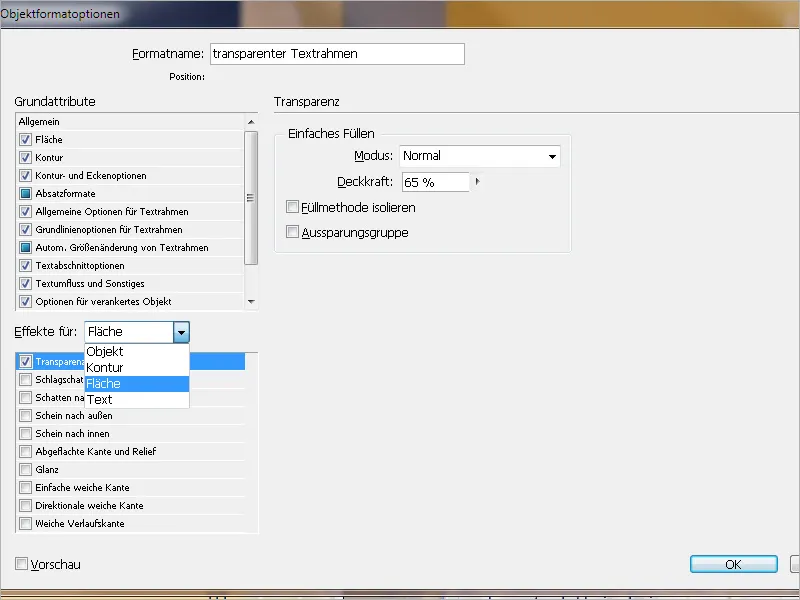Confirm the dialog with OK

pyautogui.click(x=733, y=563)
